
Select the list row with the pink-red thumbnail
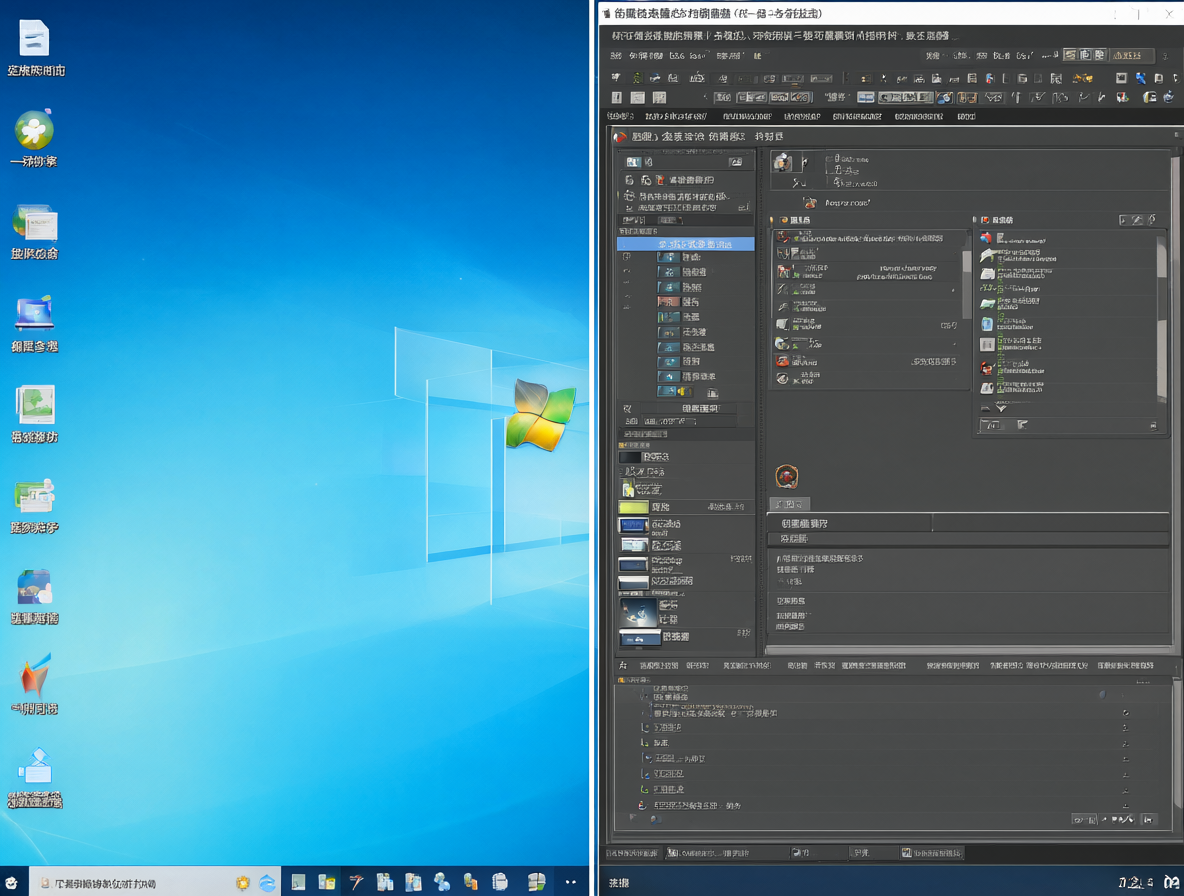(686, 301)
